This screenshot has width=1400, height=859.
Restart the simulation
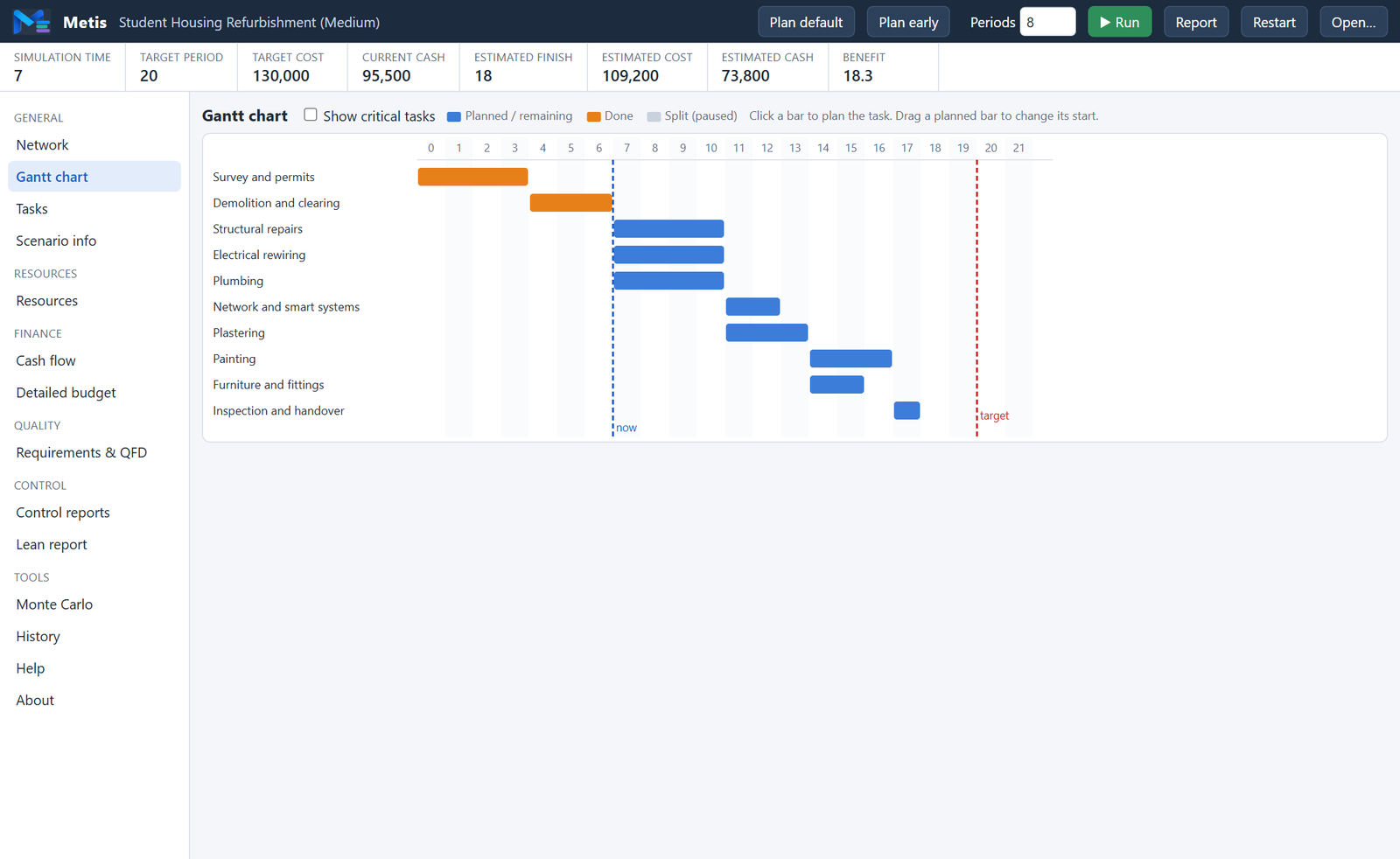pyautogui.click(x=1274, y=22)
